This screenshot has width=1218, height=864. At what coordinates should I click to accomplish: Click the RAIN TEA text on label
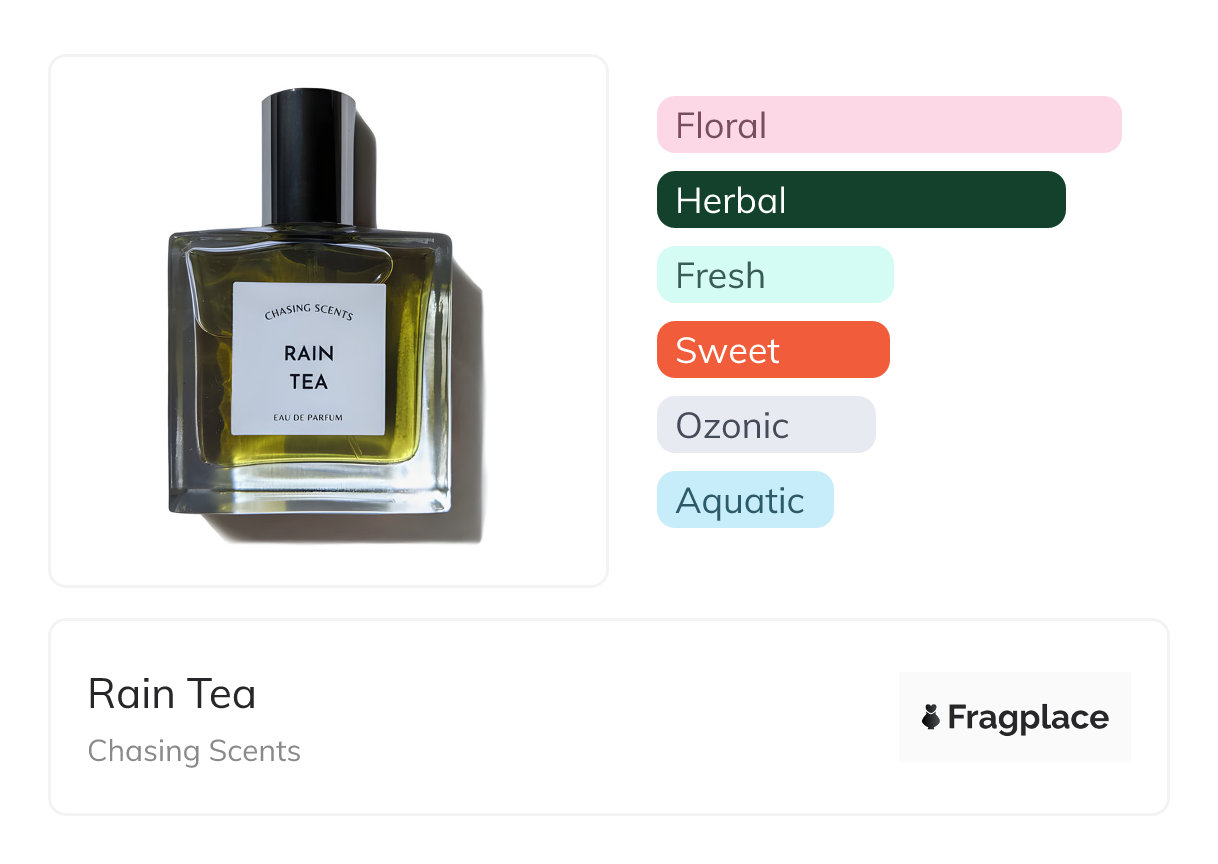[309, 367]
